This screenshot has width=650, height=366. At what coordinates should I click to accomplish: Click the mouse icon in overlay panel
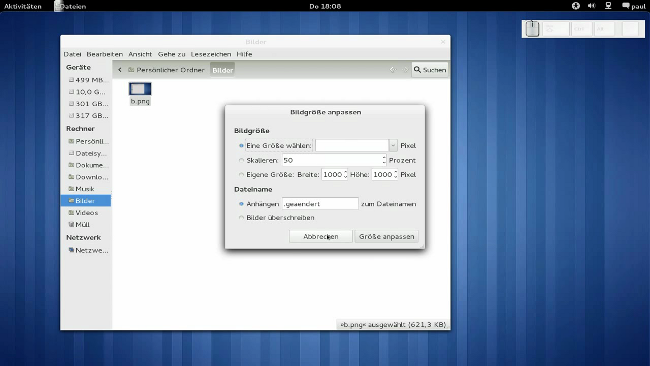click(x=532, y=29)
